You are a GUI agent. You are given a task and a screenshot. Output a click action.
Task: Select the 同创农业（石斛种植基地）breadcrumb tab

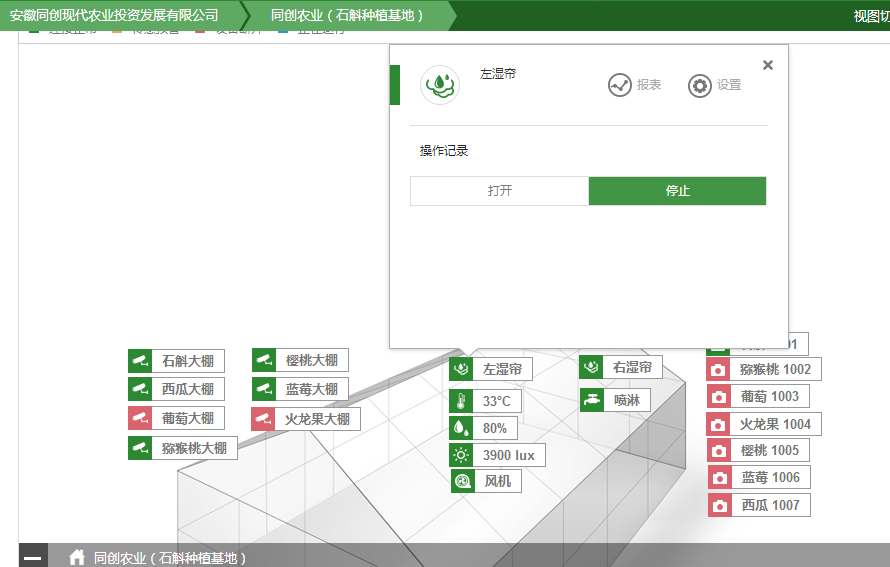347,15
